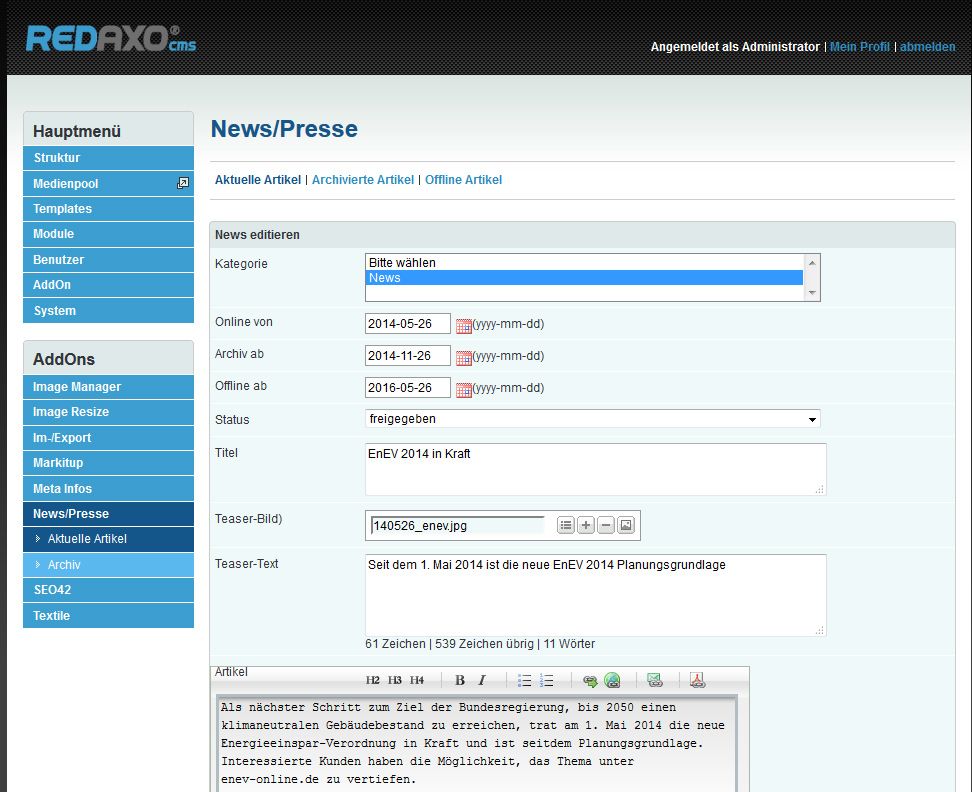This screenshot has width=972, height=792.
Task: Insert bulleted list in article editor
Action: (525, 680)
